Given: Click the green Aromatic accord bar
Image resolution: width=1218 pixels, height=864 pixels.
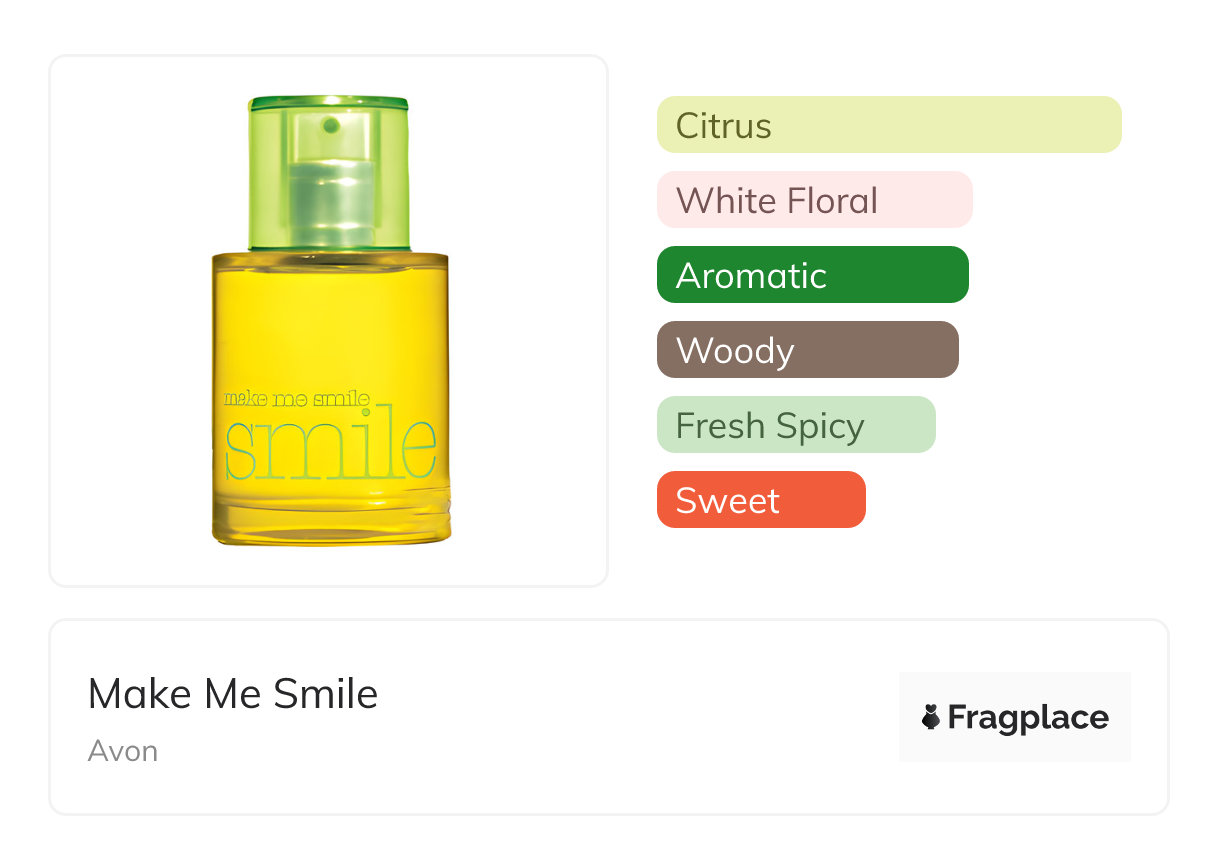Looking at the screenshot, I should (812, 275).
